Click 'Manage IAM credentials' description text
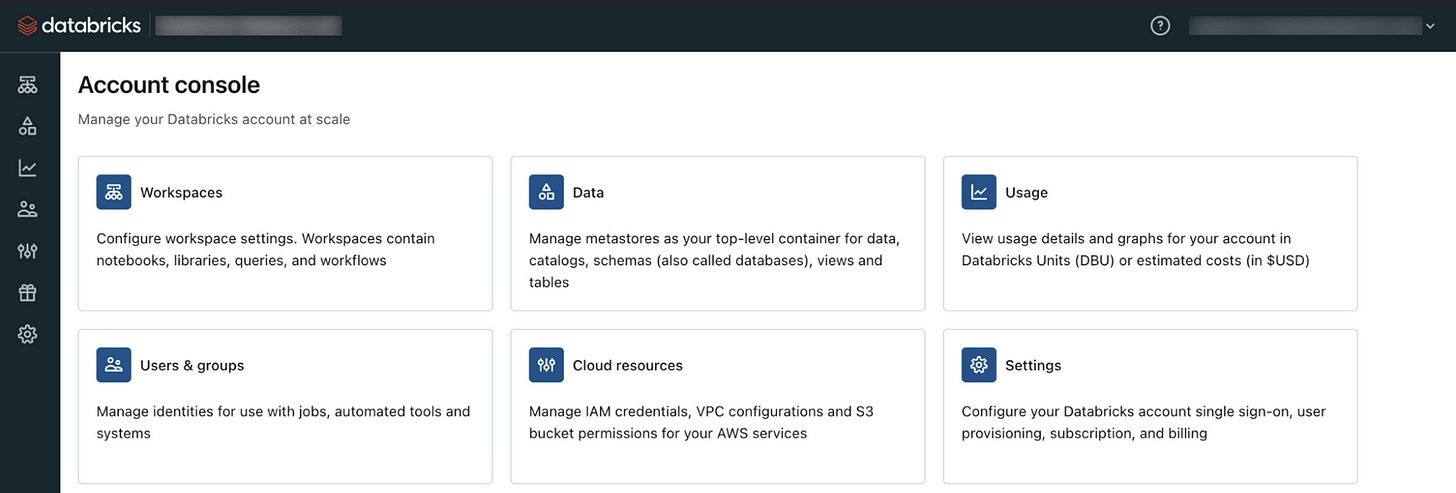The image size is (1456, 493). 701,422
